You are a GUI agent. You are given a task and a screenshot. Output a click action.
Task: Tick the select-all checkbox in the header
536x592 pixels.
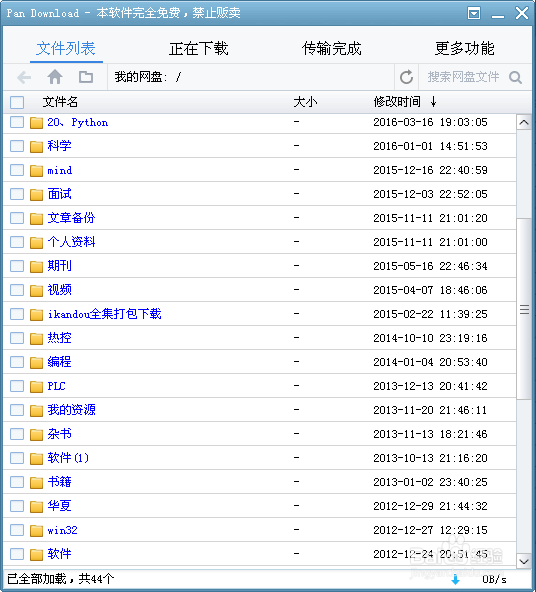click(x=17, y=102)
